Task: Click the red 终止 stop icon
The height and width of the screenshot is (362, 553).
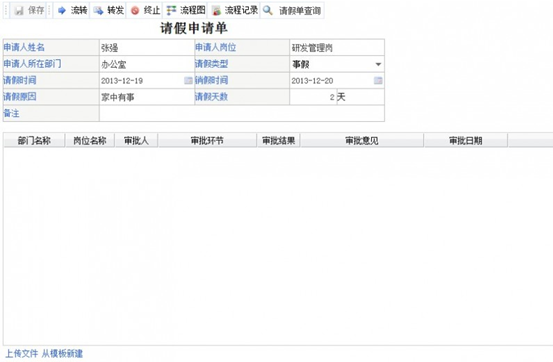Action: pos(135,11)
